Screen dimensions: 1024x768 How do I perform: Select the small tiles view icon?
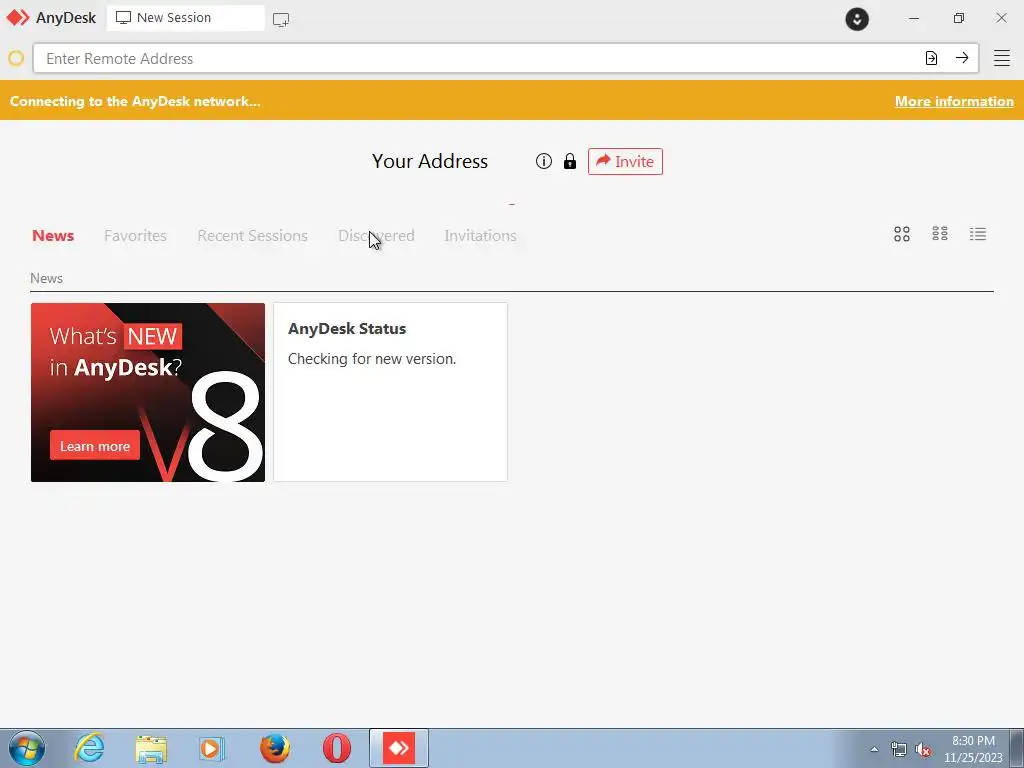pos(940,234)
